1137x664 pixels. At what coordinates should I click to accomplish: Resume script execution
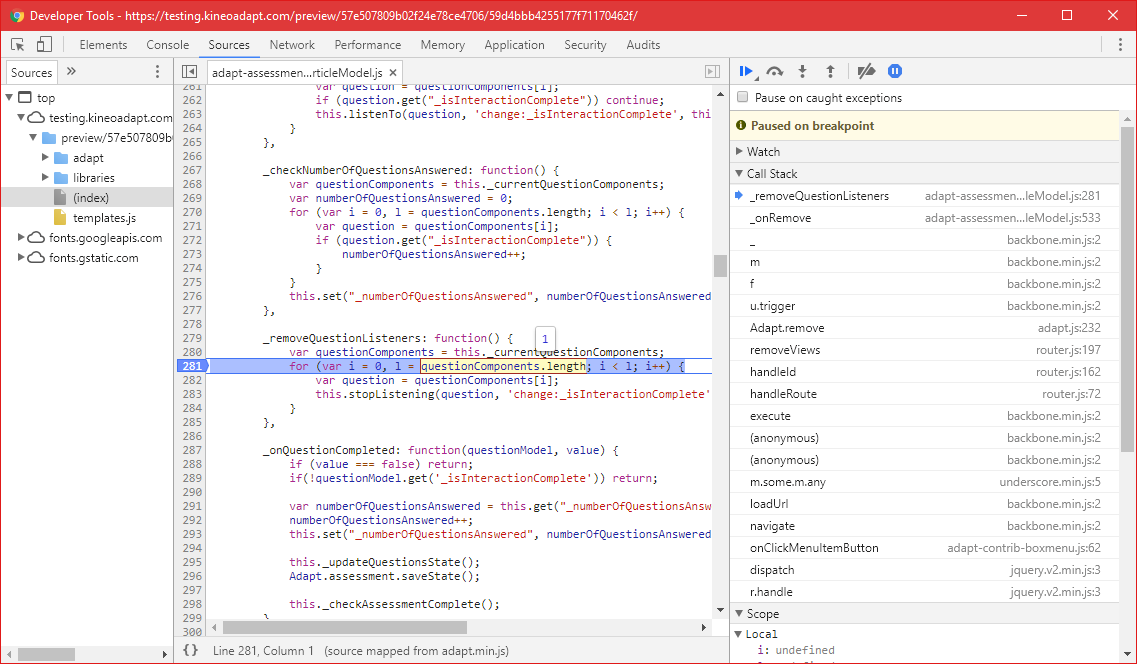tap(746, 71)
